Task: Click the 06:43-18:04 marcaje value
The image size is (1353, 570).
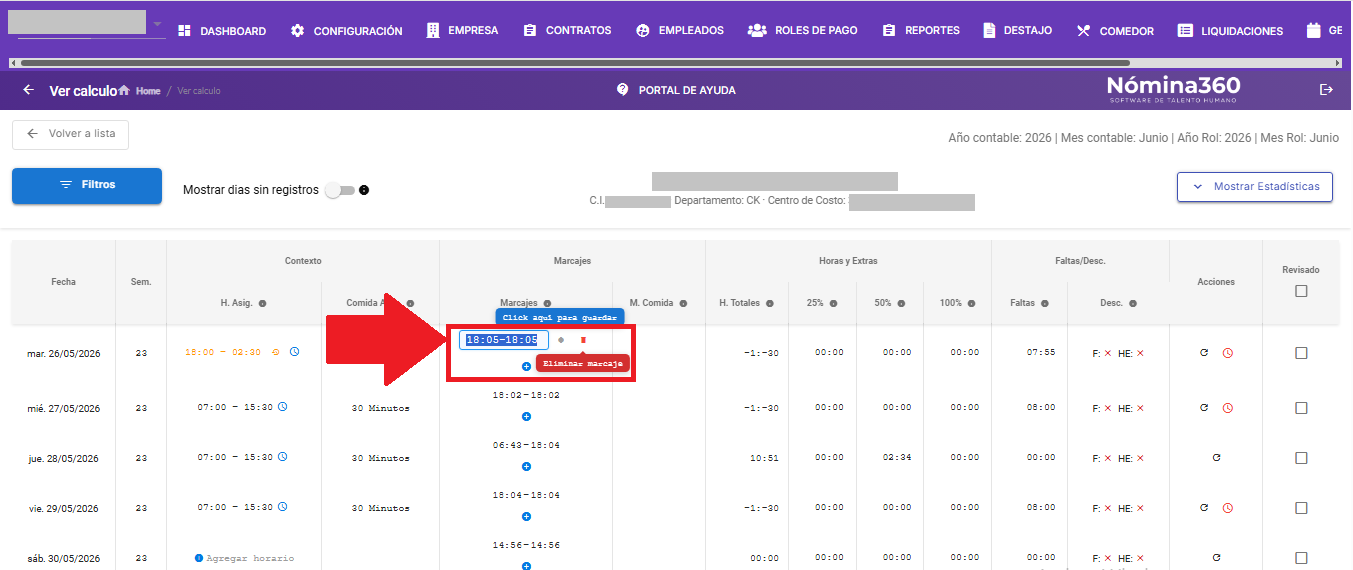Action: (526, 445)
